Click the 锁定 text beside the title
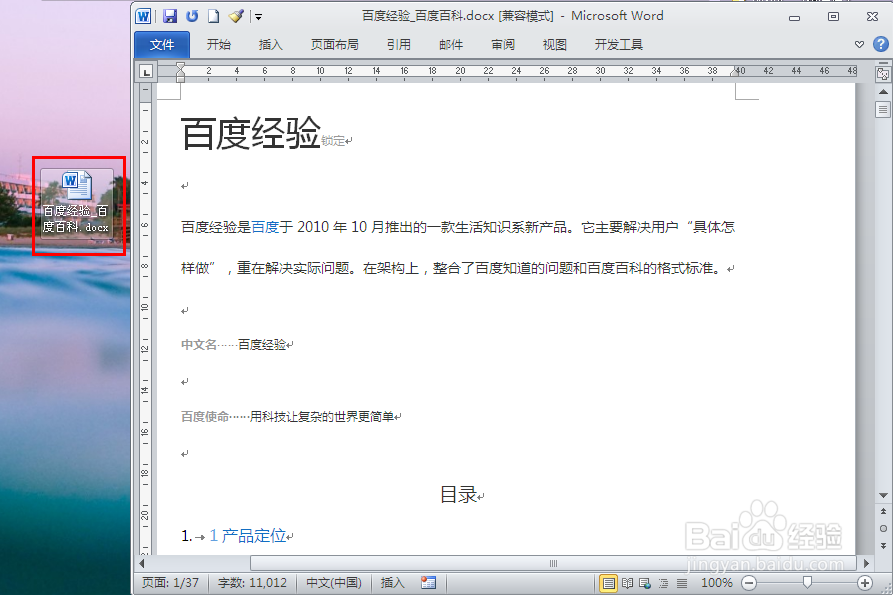The image size is (893, 595). (333, 141)
